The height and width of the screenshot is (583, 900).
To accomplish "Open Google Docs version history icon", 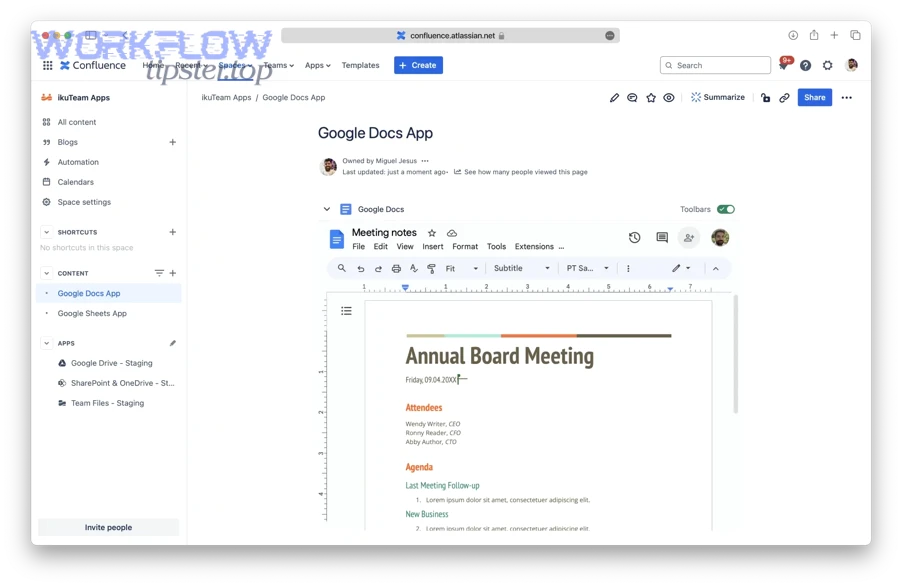I will (634, 238).
